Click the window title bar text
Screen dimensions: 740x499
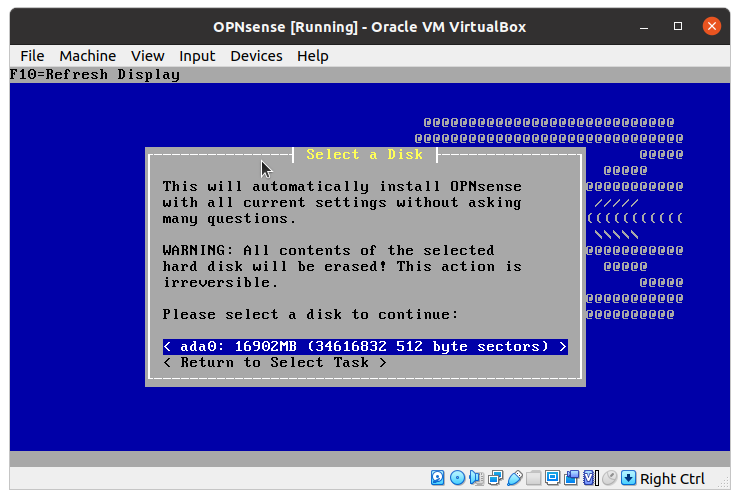click(370, 27)
